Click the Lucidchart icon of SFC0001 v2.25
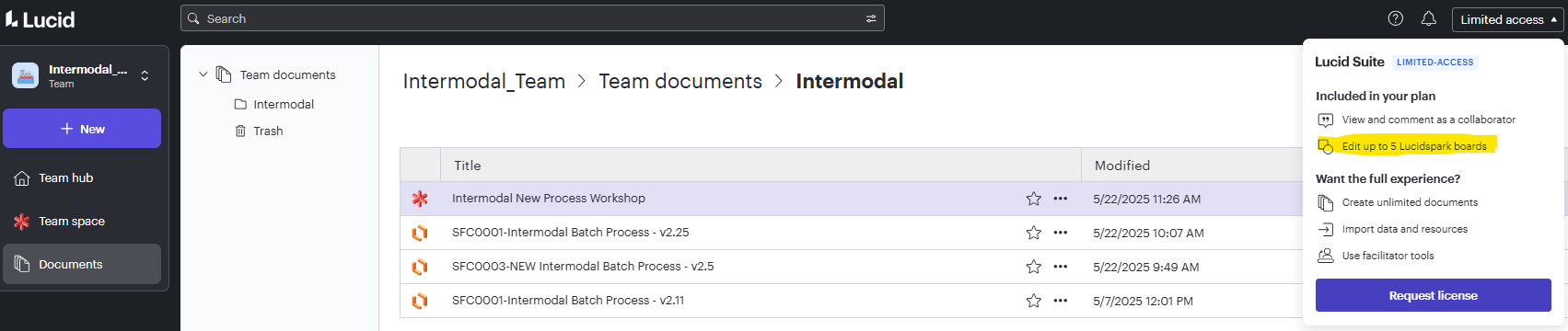Screen dimensions: 1568x331 (420, 233)
